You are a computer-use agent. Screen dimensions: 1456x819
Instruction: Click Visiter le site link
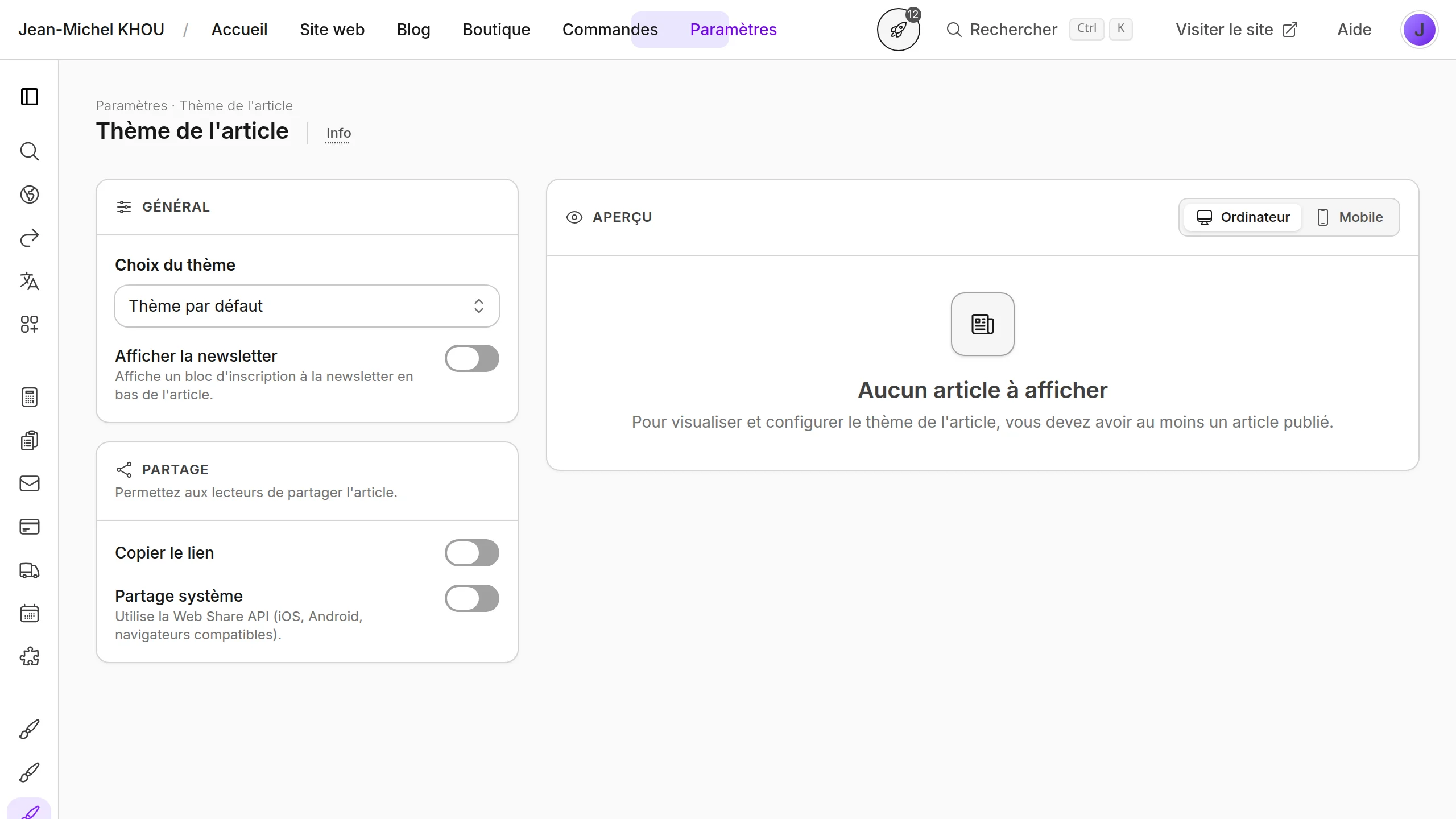click(x=1236, y=30)
